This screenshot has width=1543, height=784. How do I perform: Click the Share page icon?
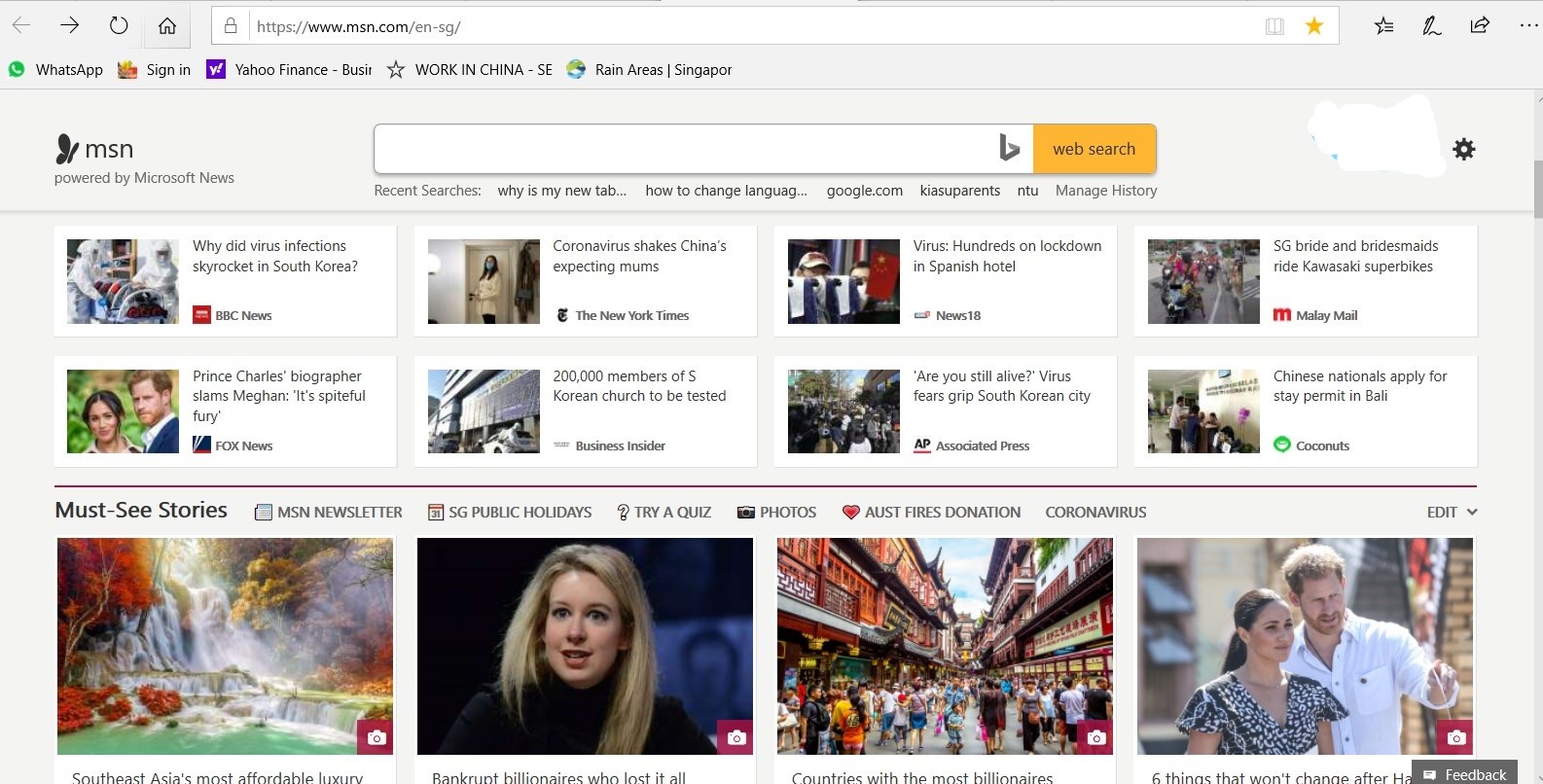(x=1480, y=25)
